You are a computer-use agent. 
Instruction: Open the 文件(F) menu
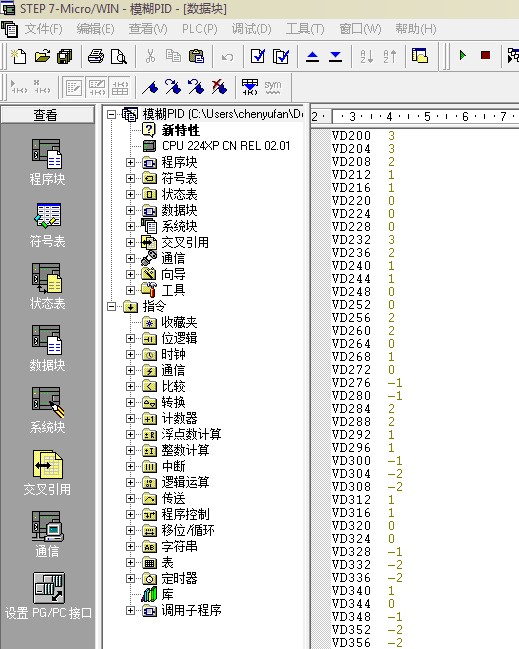coord(43,29)
